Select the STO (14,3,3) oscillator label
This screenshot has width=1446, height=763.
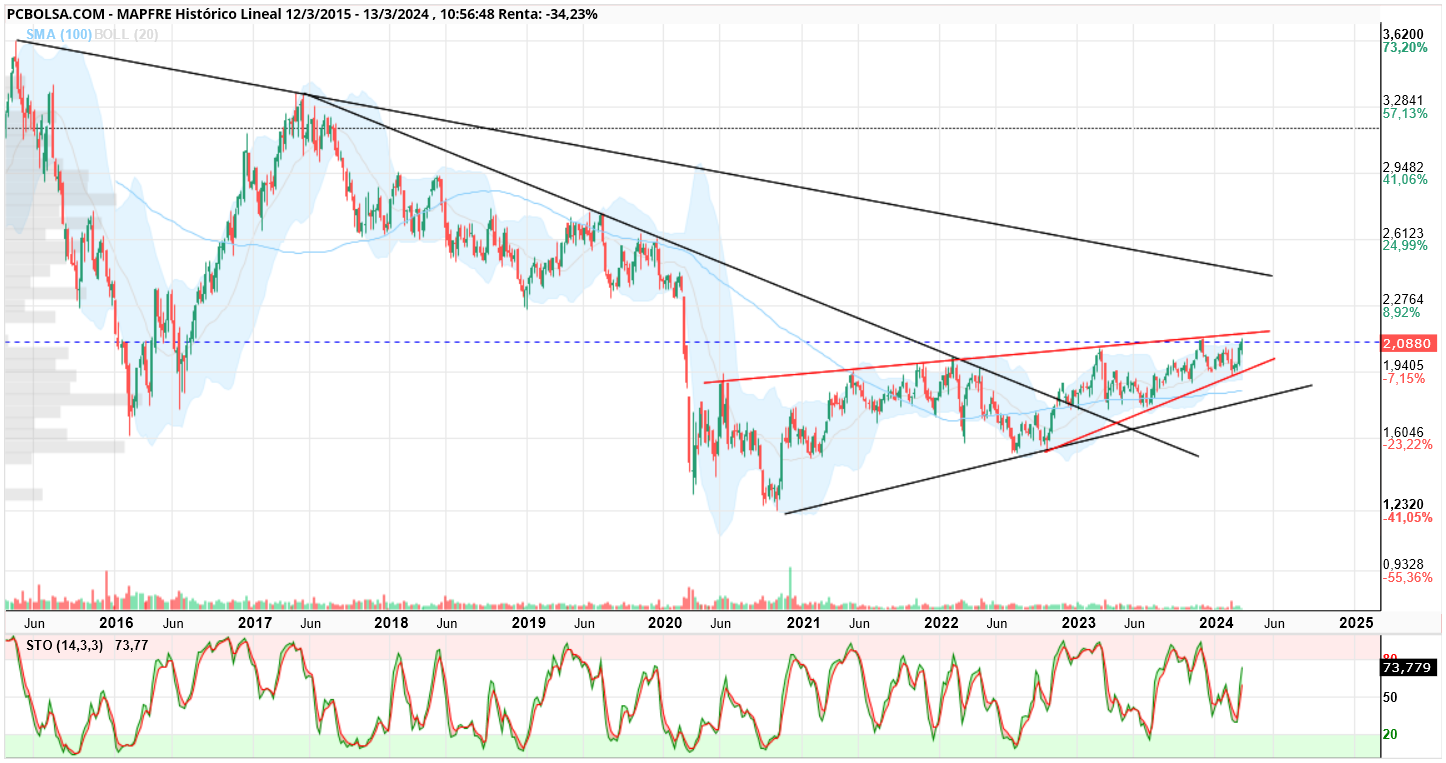[x=65, y=646]
